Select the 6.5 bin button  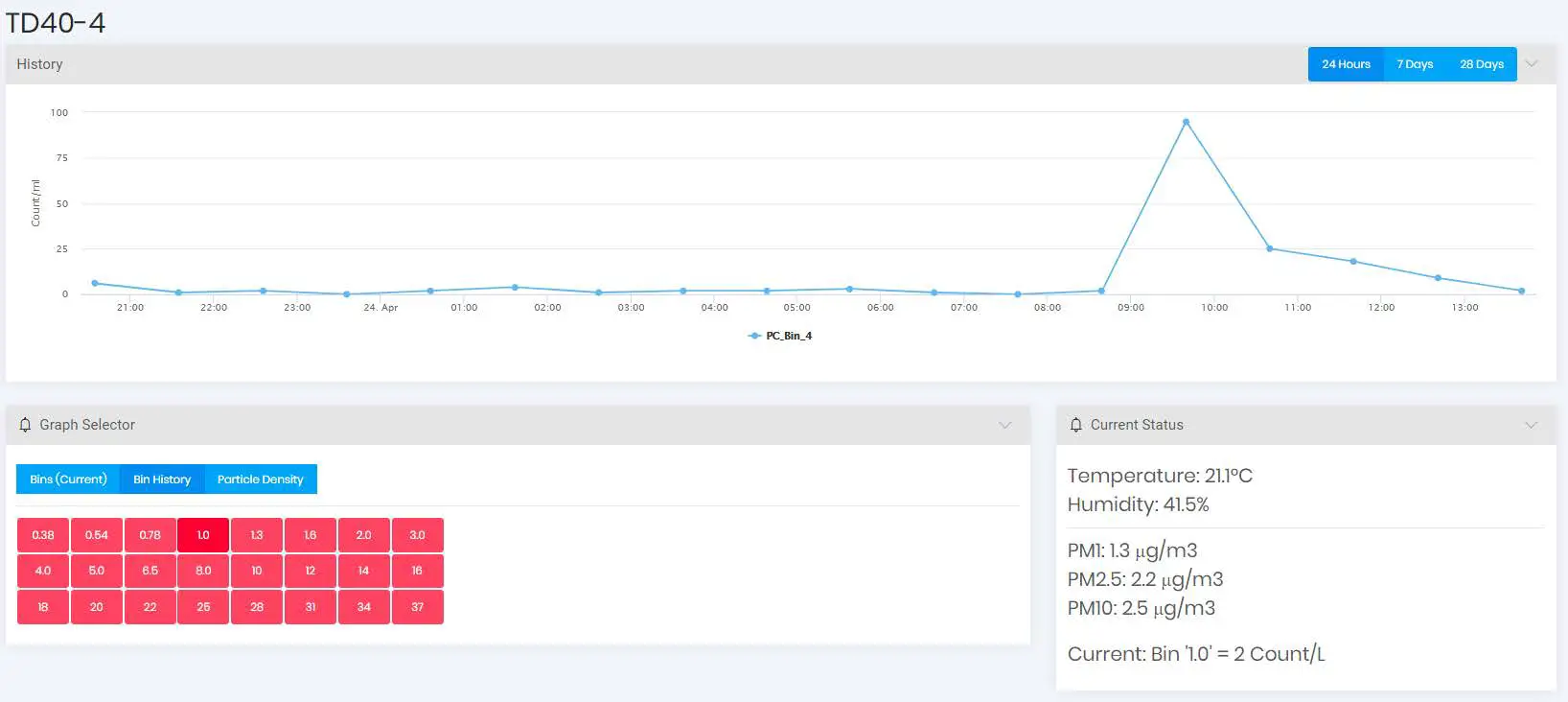[150, 571]
